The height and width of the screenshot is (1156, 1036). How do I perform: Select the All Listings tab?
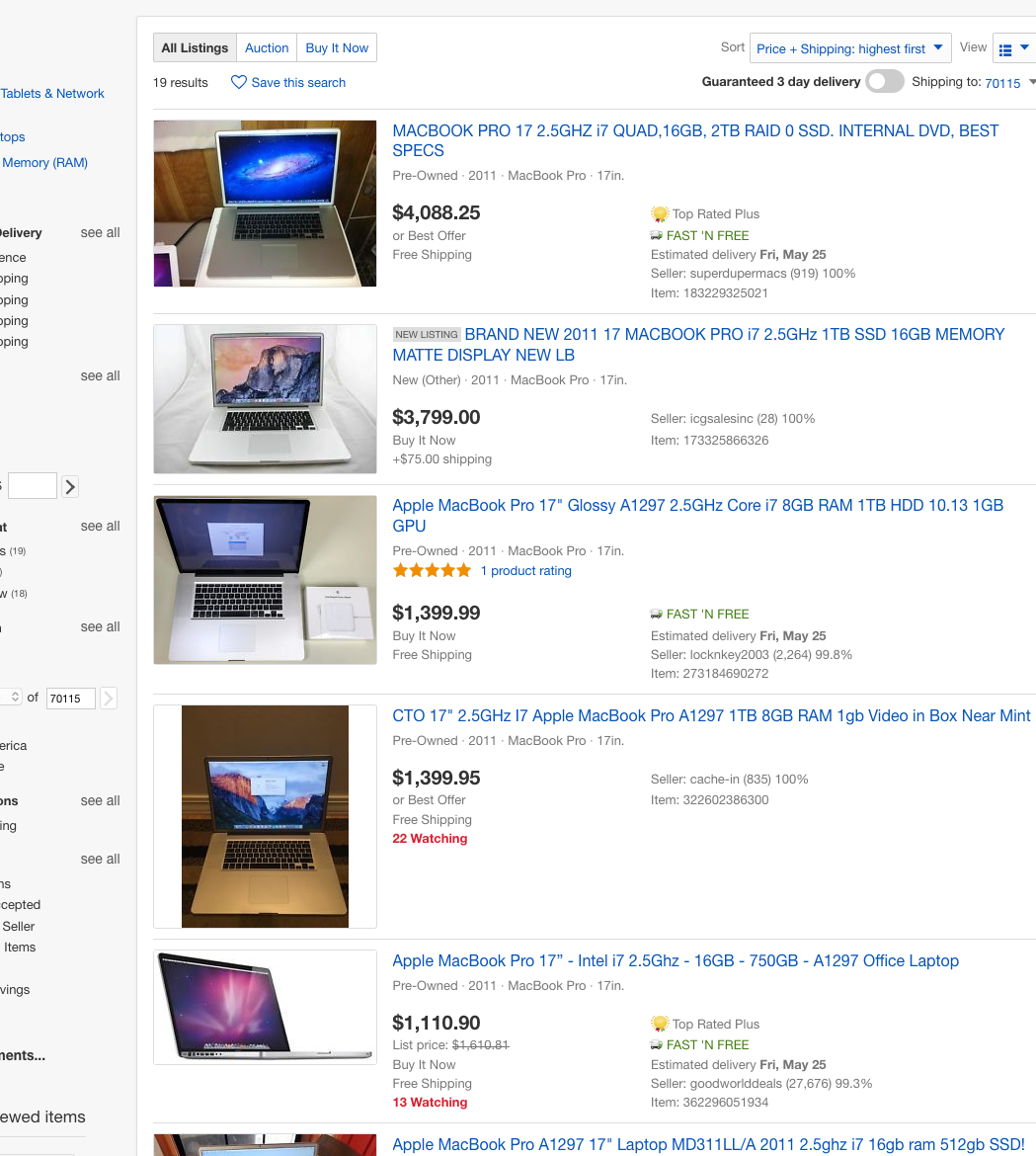point(195,48)
